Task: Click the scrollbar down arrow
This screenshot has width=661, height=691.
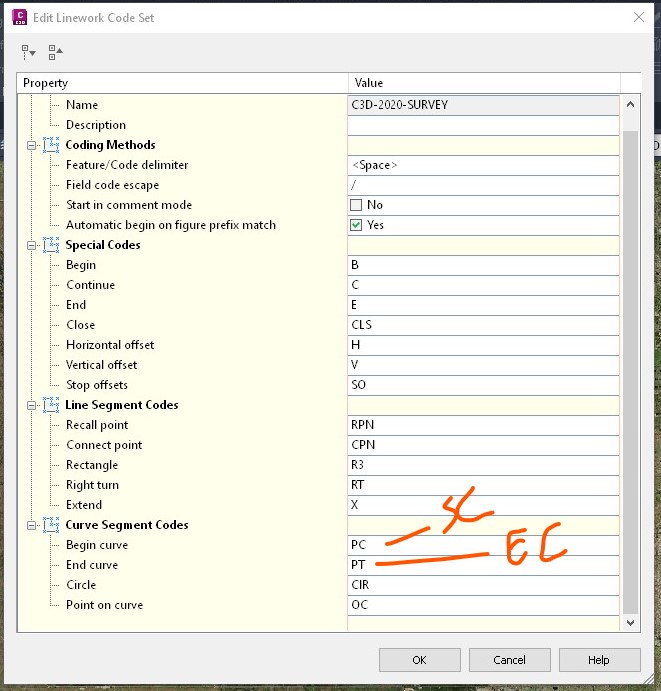Action: pyautogui.click(x=630, y=622)
